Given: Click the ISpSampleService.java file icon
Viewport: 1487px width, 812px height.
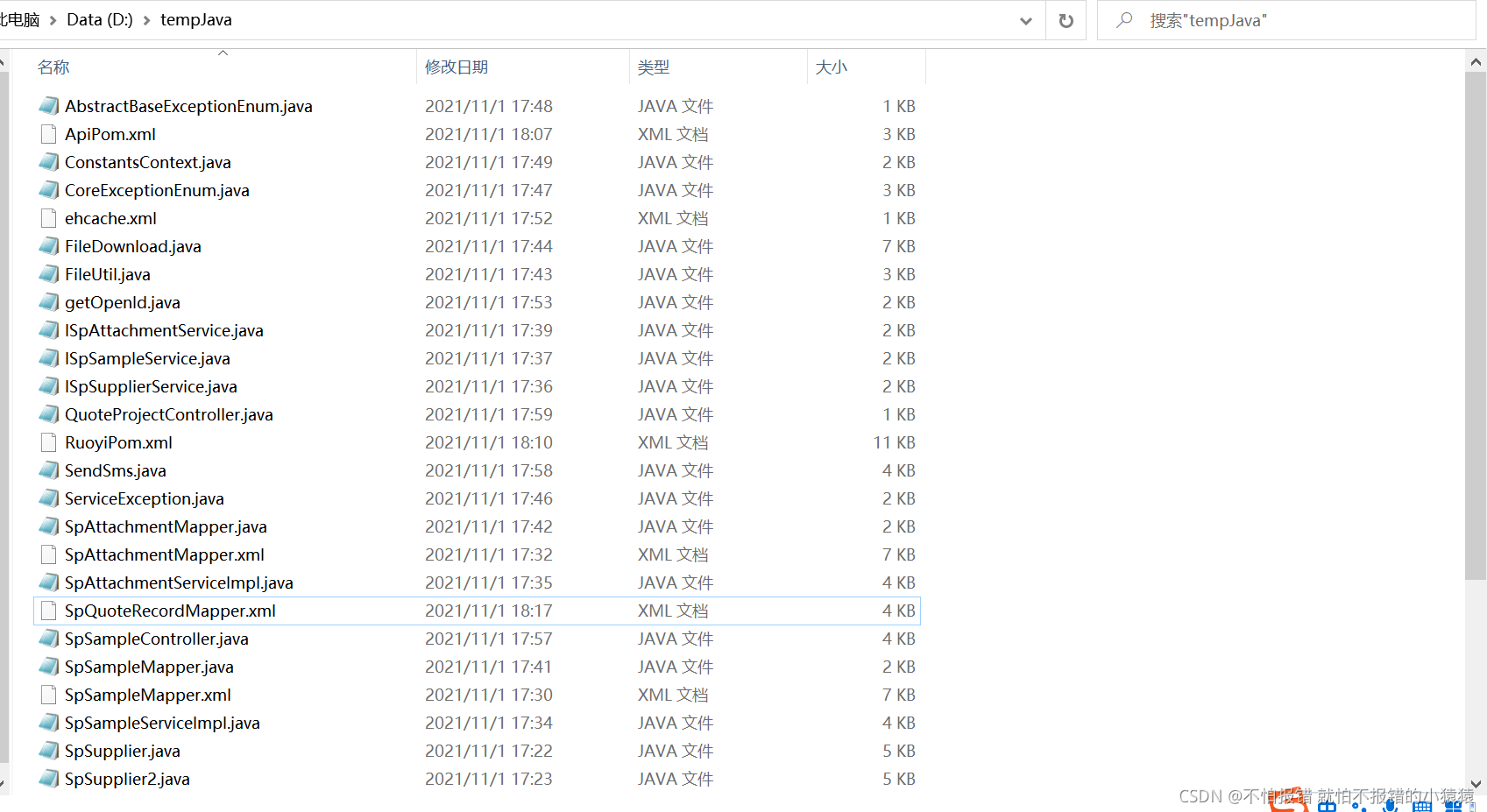Looking at the screenshot, I should click(x=49, y=358).
